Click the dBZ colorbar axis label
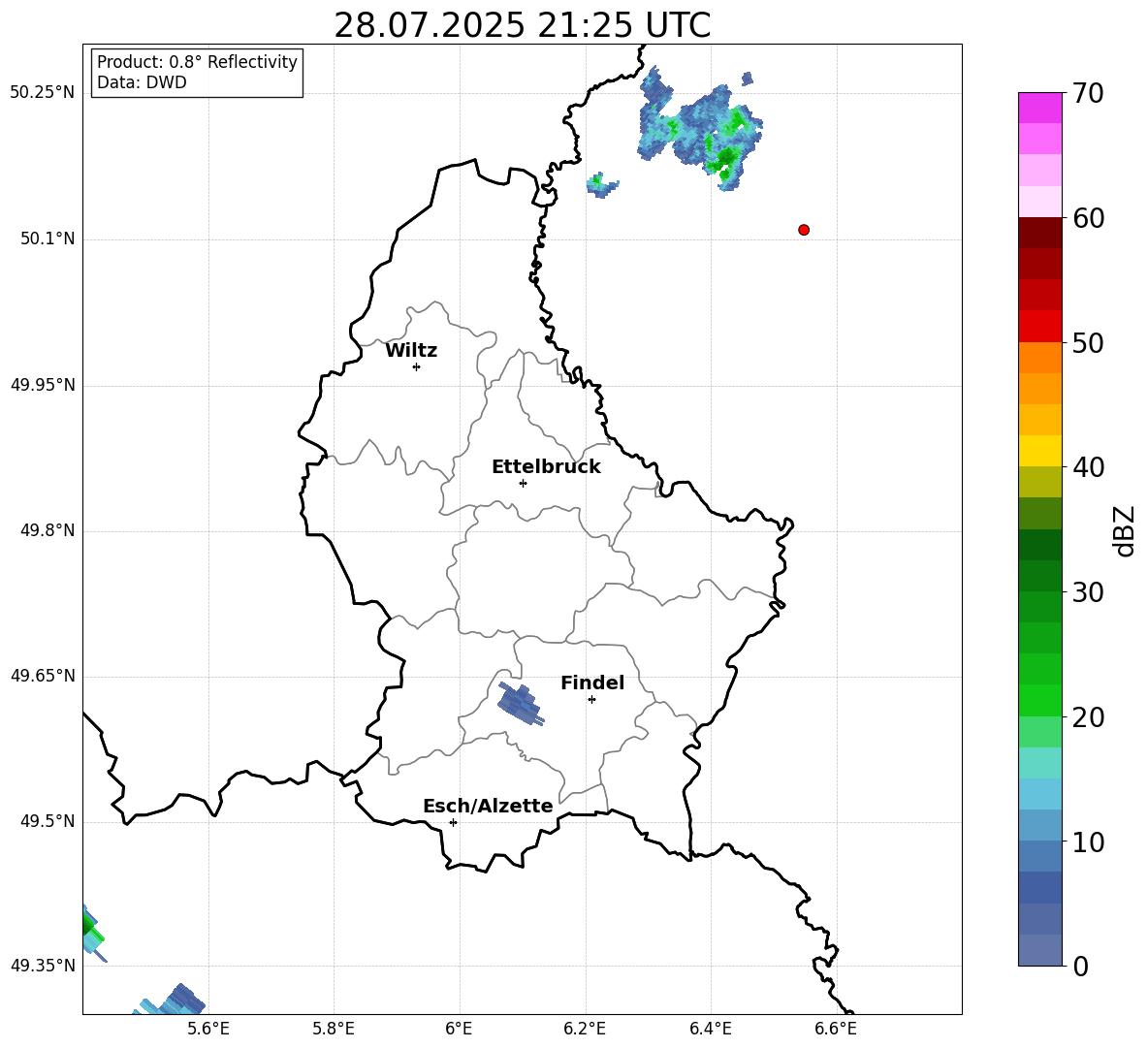 click(x=1126, y=530)
